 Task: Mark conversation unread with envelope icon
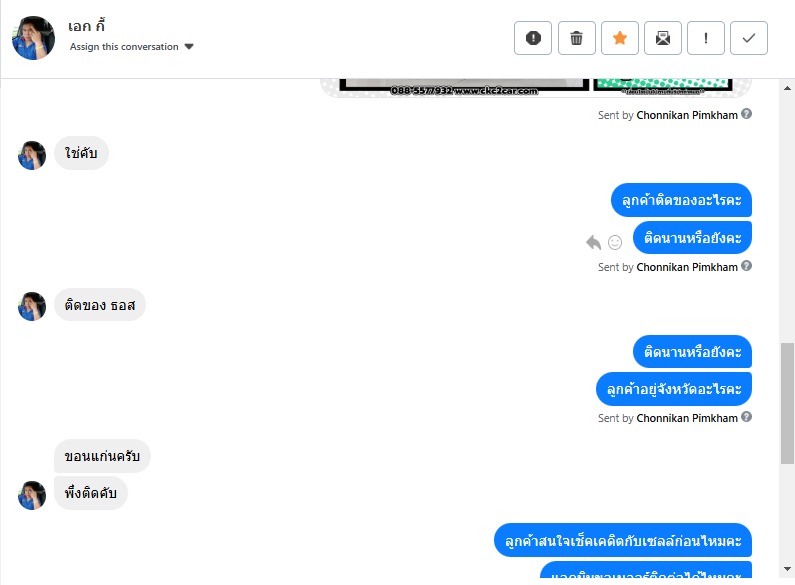click(x=663, y=38)
